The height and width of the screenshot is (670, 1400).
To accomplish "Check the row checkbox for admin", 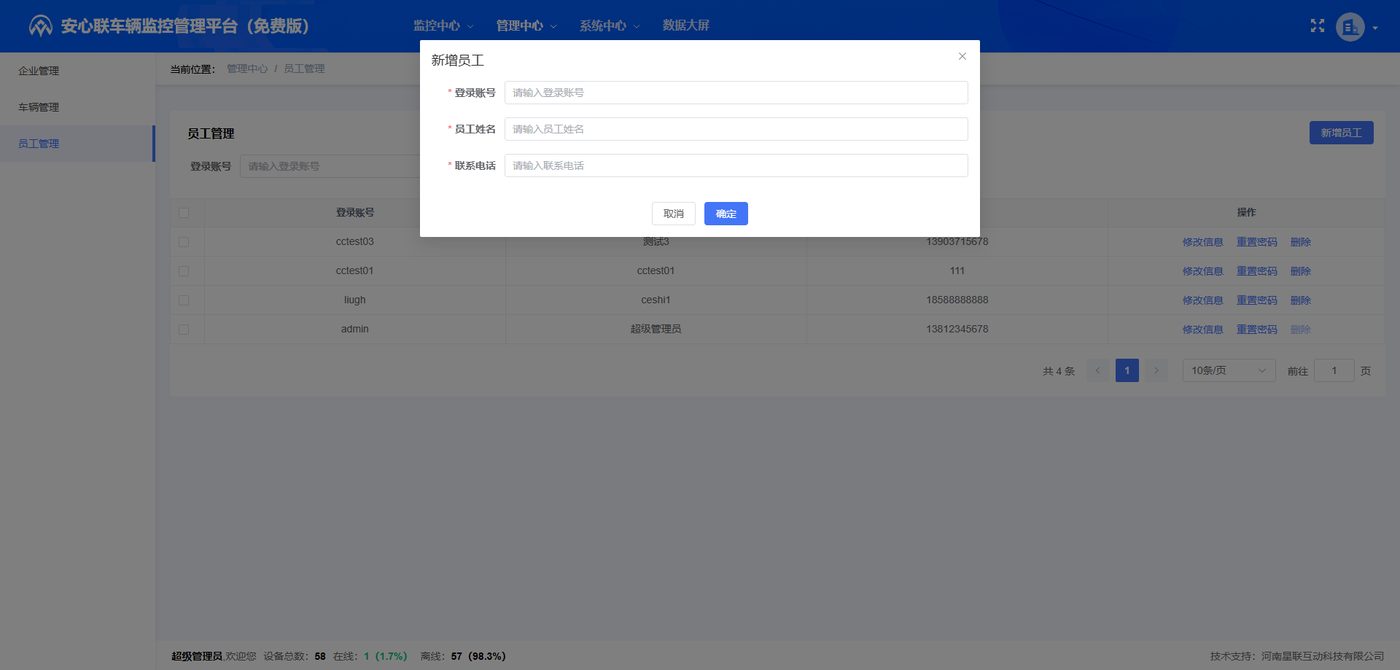I will coord(183,329).
